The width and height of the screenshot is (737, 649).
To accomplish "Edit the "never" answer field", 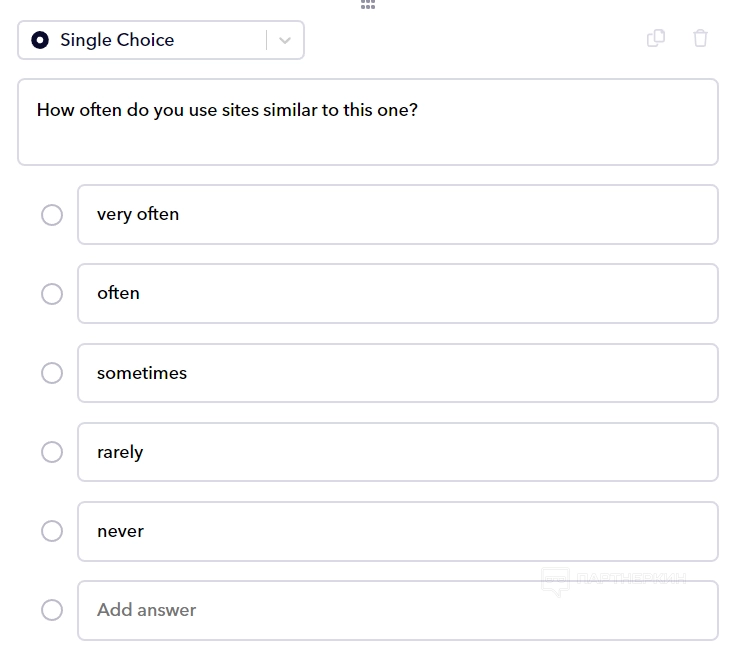I will (x=397, y=531).
